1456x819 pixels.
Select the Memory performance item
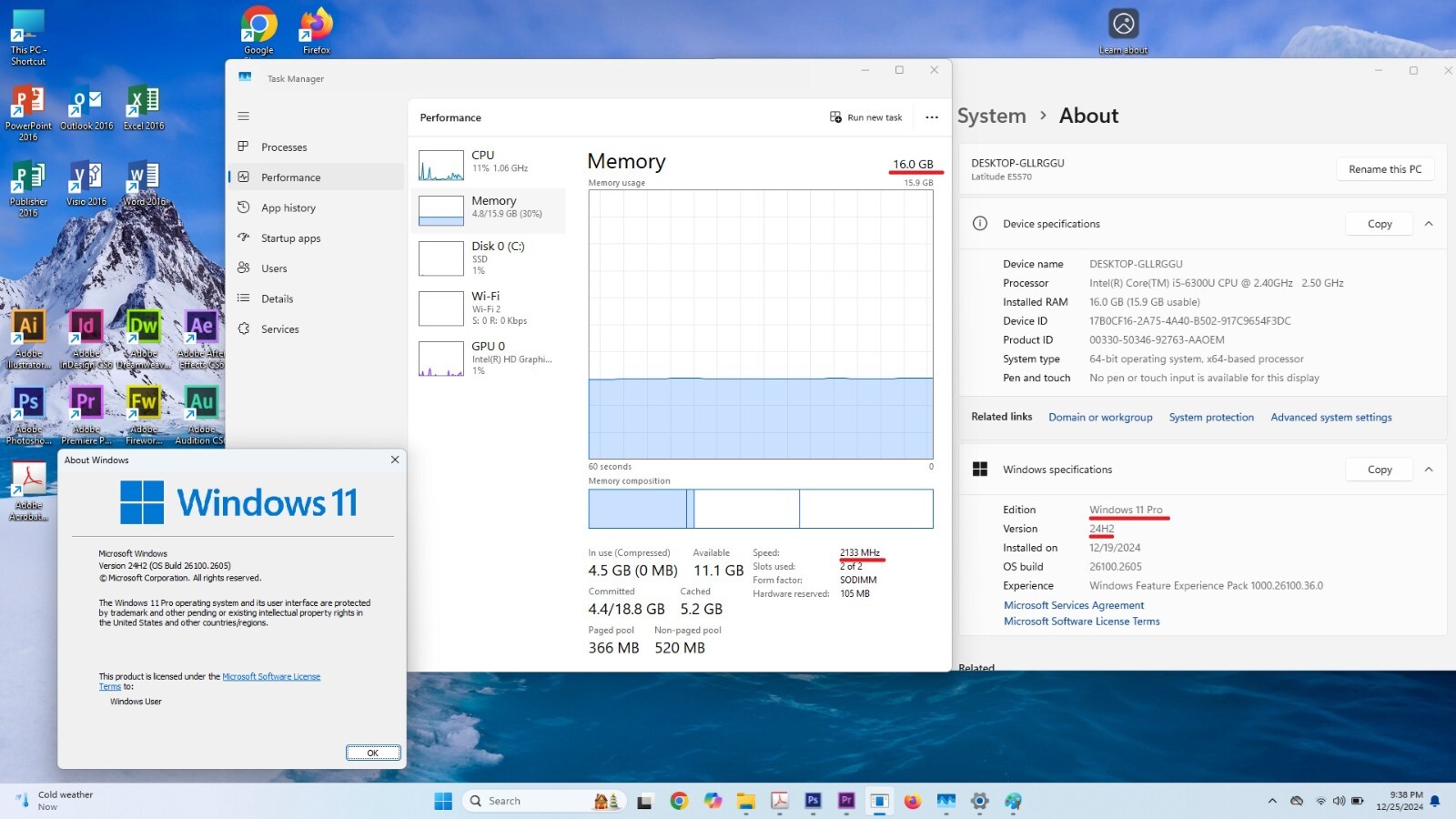490,209
